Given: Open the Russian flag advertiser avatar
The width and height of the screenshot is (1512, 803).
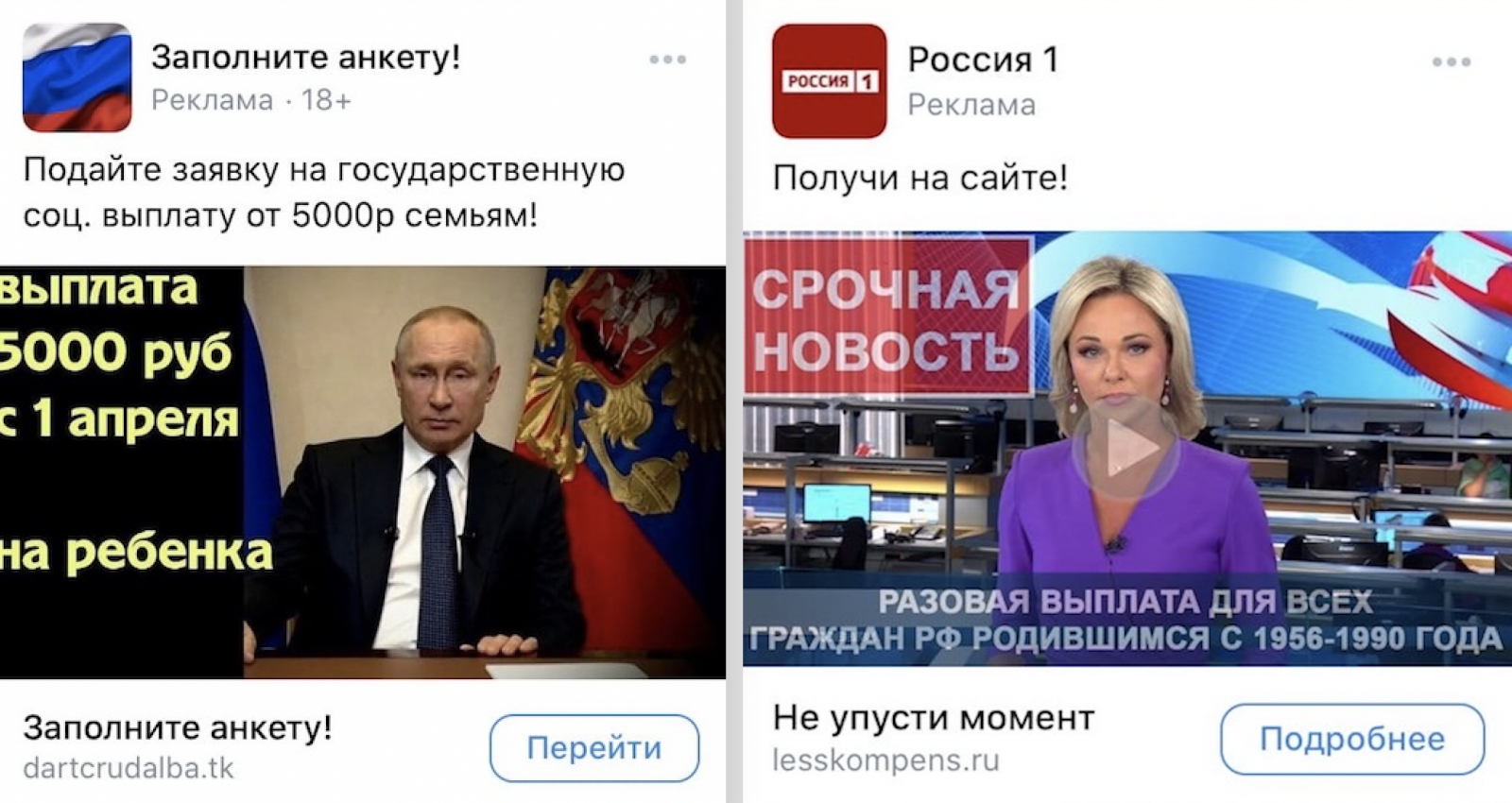Looking at the screenshot, I should pyautogui.click(x=77, y=77).
